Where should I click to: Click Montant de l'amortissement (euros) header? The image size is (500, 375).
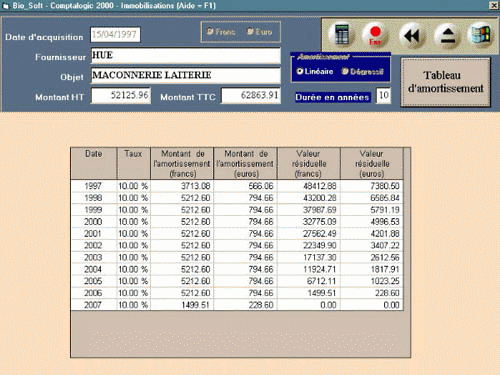245,163
